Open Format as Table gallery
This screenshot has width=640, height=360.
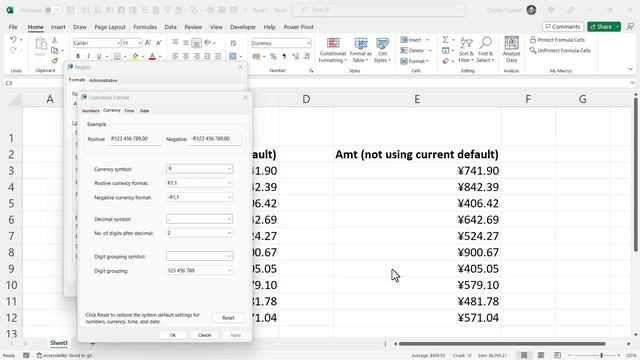(x=361, y=50)
